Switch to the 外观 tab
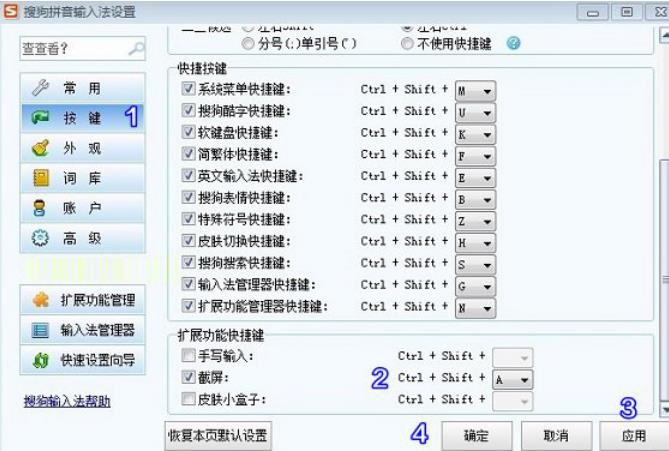669x451 pixels. coord(82,148)
